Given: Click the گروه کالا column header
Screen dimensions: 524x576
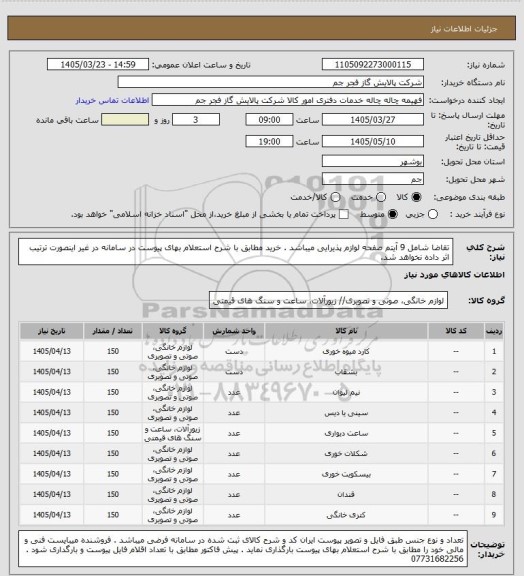Looking at the screenshot, I should [x=173, y=331].
